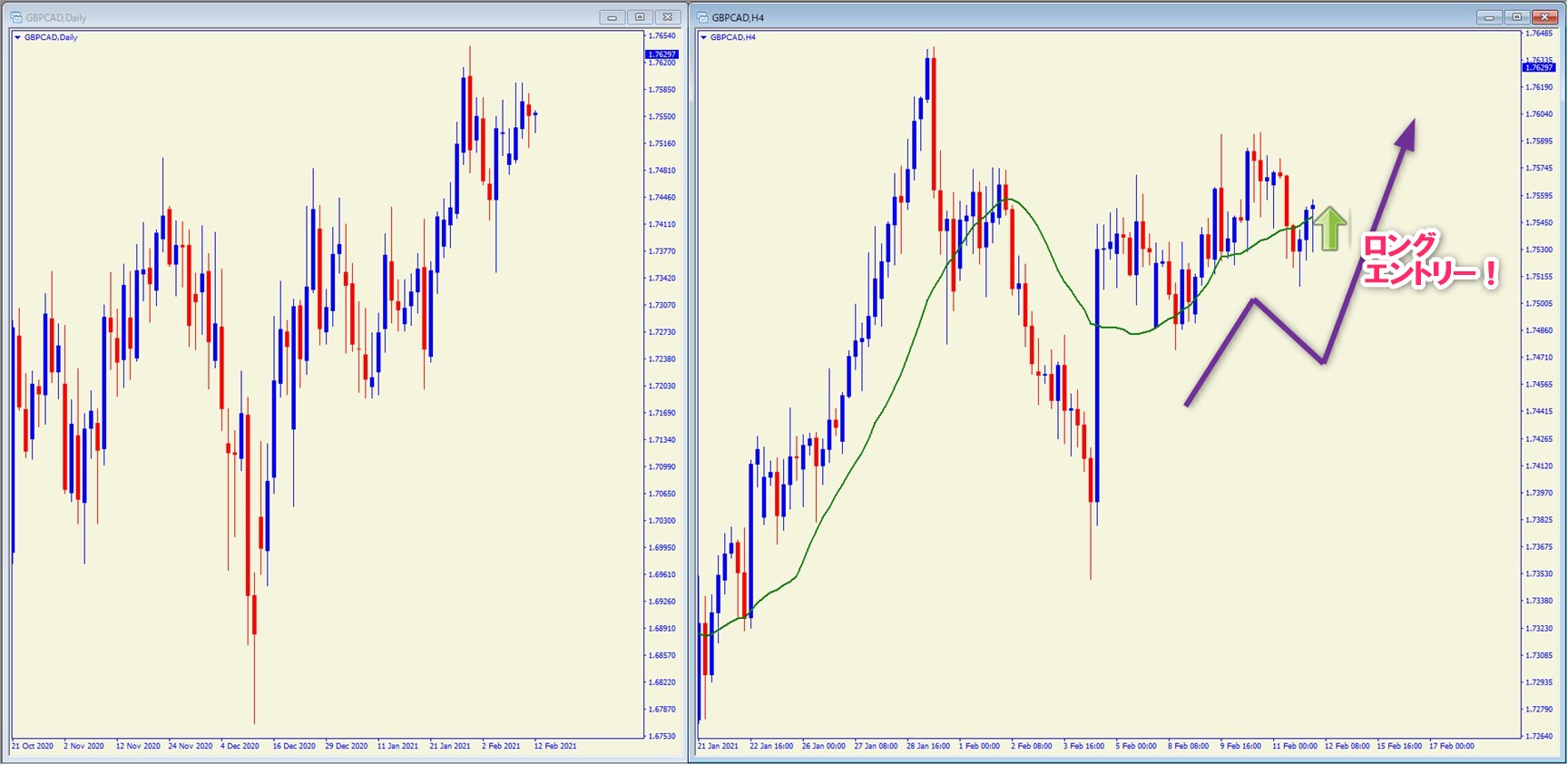Click the 1.76540 price level on Daily axis
This screenshot has width=1568, height=765.
[663, 35]
